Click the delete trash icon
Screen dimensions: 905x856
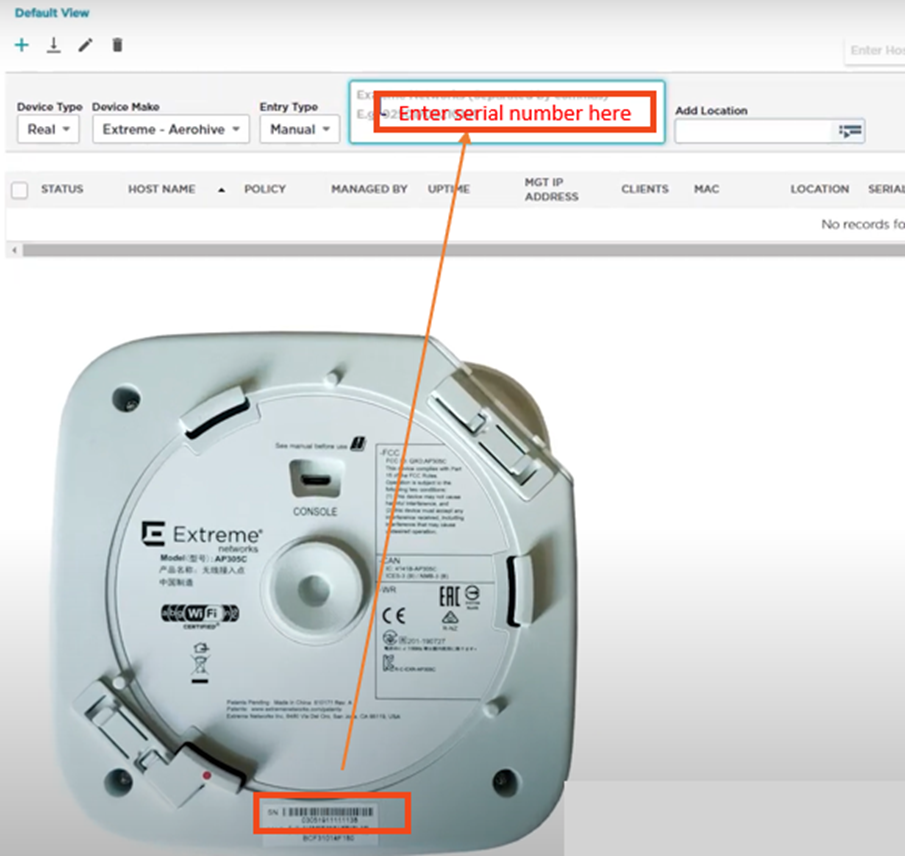[115, 45]
